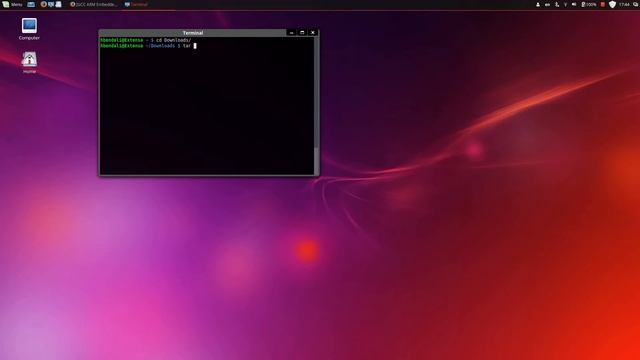Open the terminal launcher icon in the panel
This screenshot has height=360, width=640.
tap(51, 4)
